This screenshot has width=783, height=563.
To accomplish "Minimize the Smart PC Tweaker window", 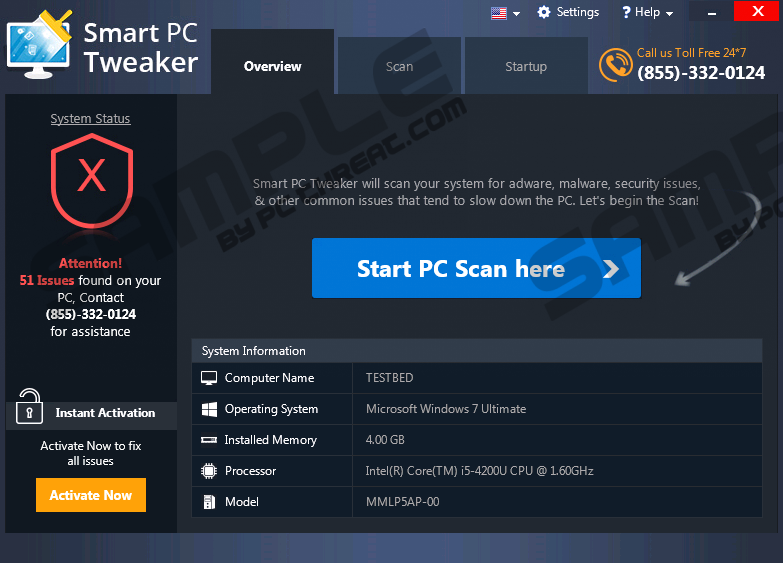I will [x=712, y=12].
